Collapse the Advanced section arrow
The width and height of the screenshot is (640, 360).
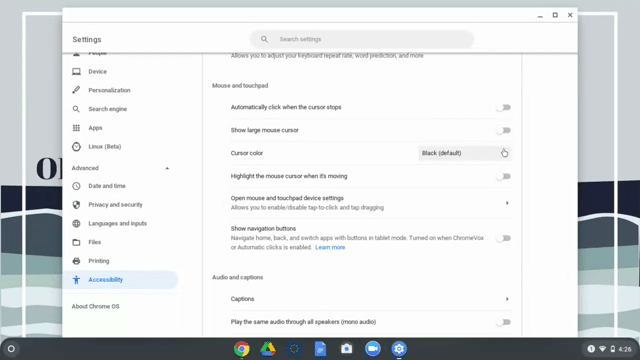(x=167, y=168)
